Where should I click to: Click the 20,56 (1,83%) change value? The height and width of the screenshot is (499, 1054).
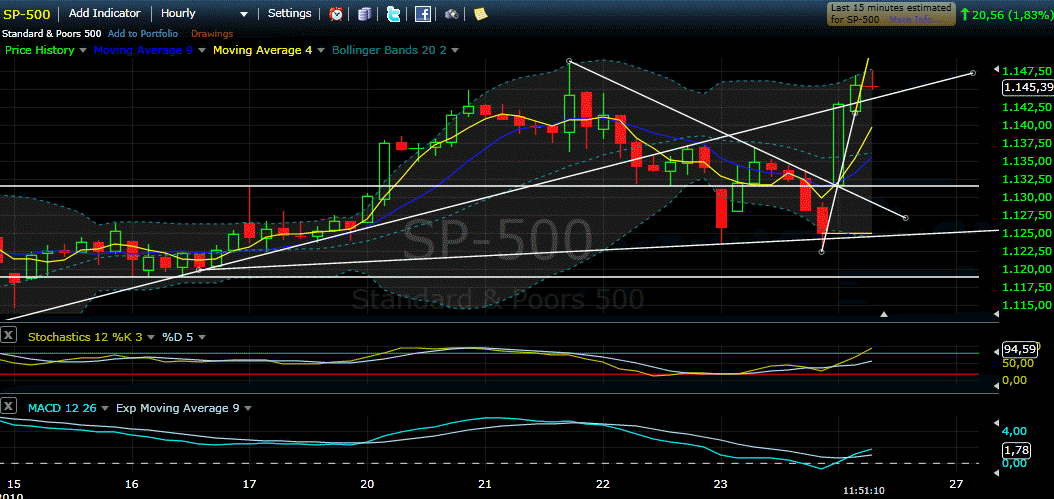1011,13
